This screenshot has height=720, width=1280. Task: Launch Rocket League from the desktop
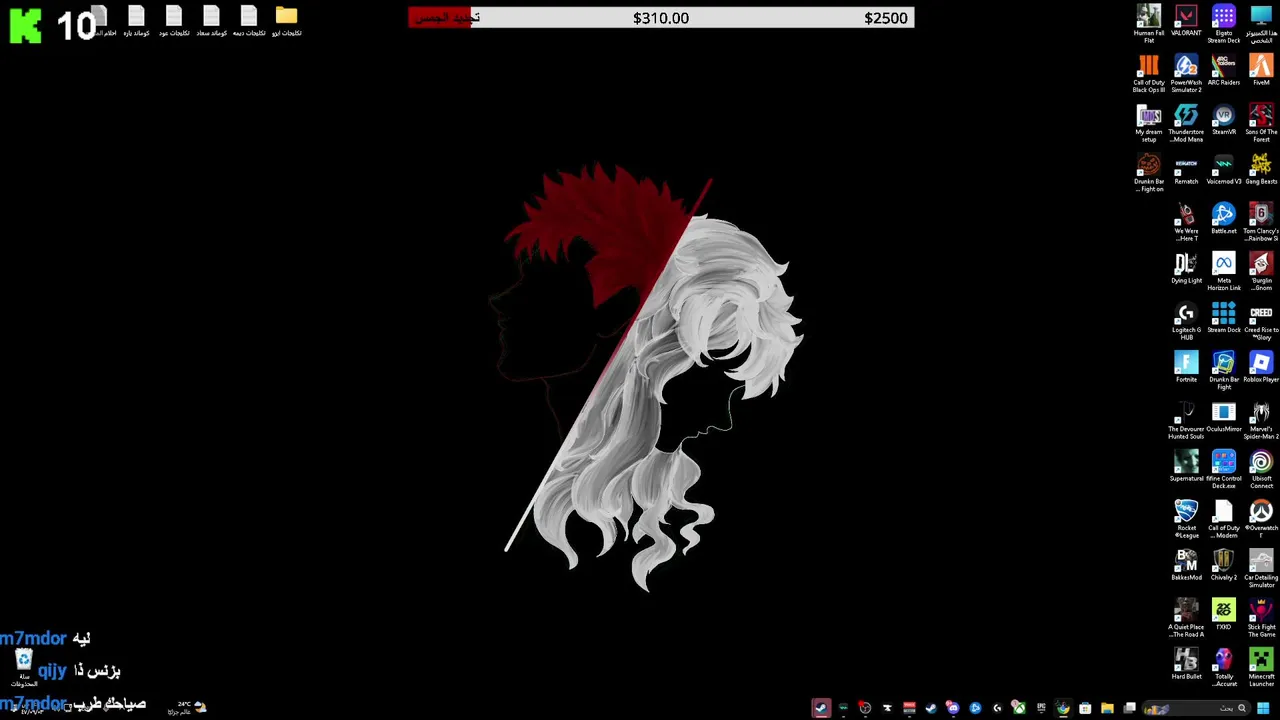(1186, 519)
